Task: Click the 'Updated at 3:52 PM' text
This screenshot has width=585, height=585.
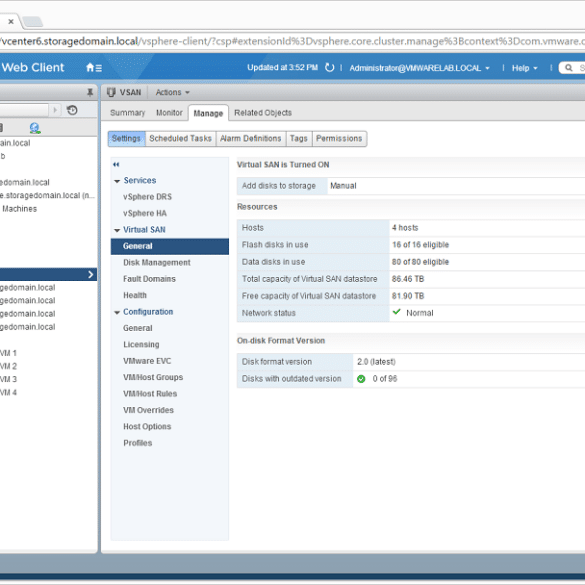Action: pyautogui.click(x=282, y=68)
